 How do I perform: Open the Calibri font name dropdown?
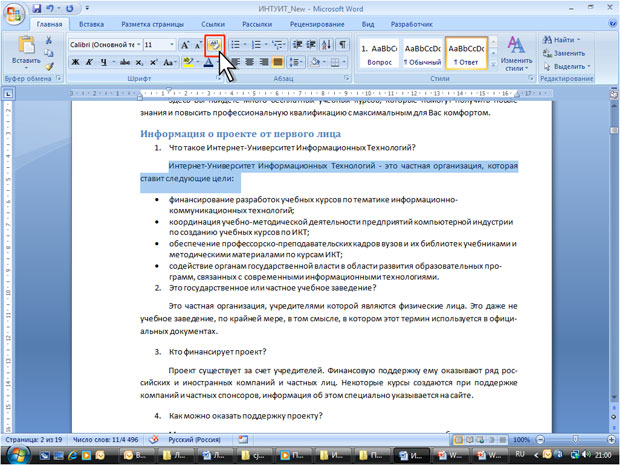point(136,45)
